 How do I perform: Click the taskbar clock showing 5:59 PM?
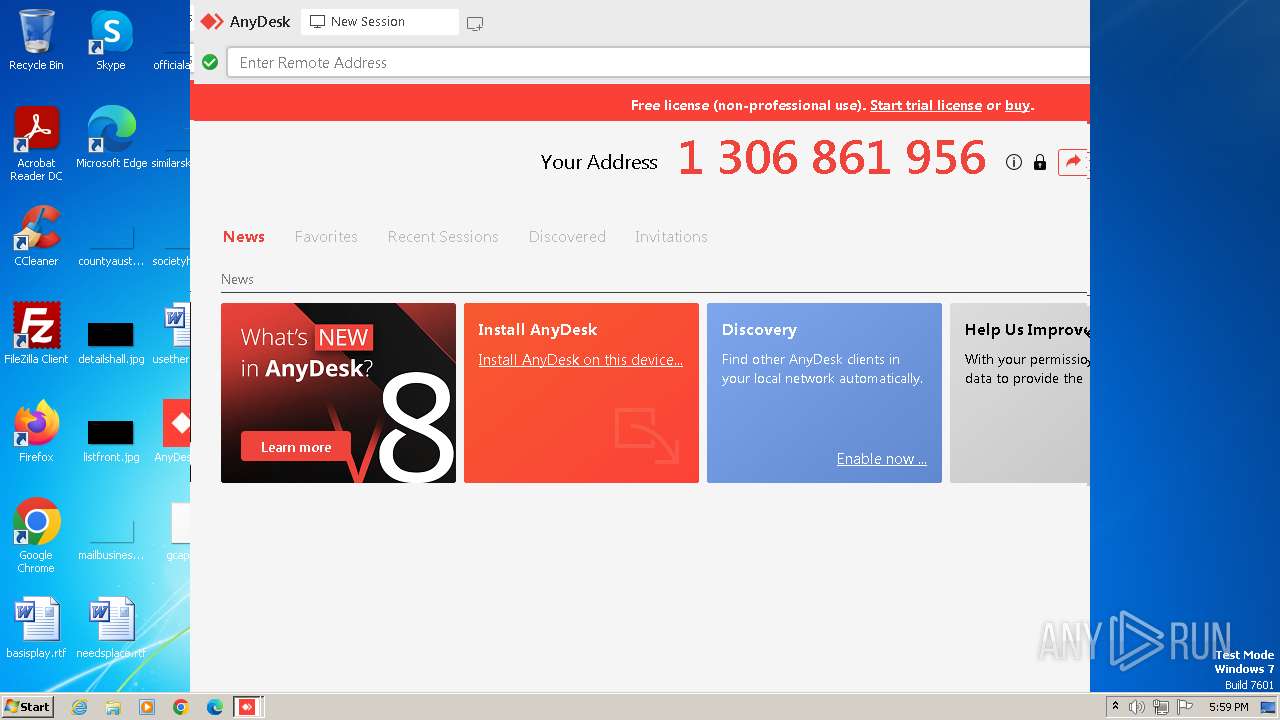1228,707
